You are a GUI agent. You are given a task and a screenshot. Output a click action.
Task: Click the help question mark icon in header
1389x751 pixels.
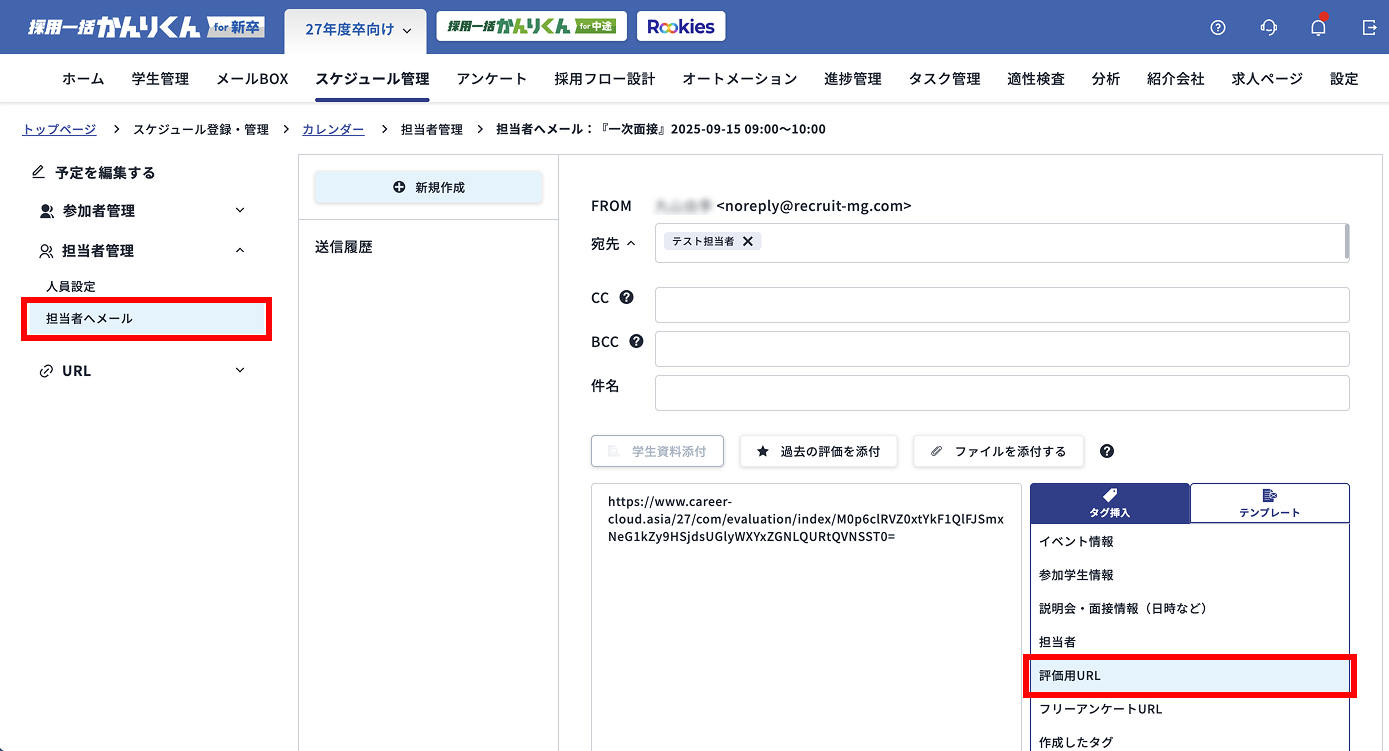(1217, 28)
